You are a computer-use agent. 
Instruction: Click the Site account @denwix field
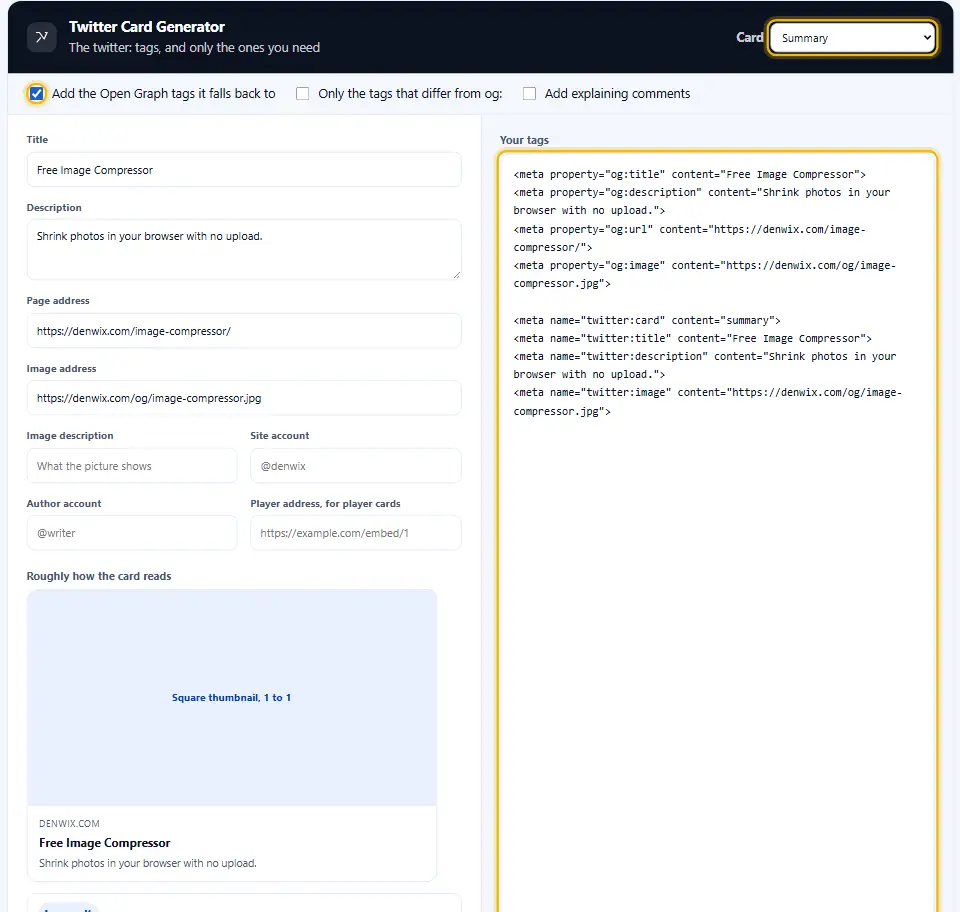[x=356, y=466]
